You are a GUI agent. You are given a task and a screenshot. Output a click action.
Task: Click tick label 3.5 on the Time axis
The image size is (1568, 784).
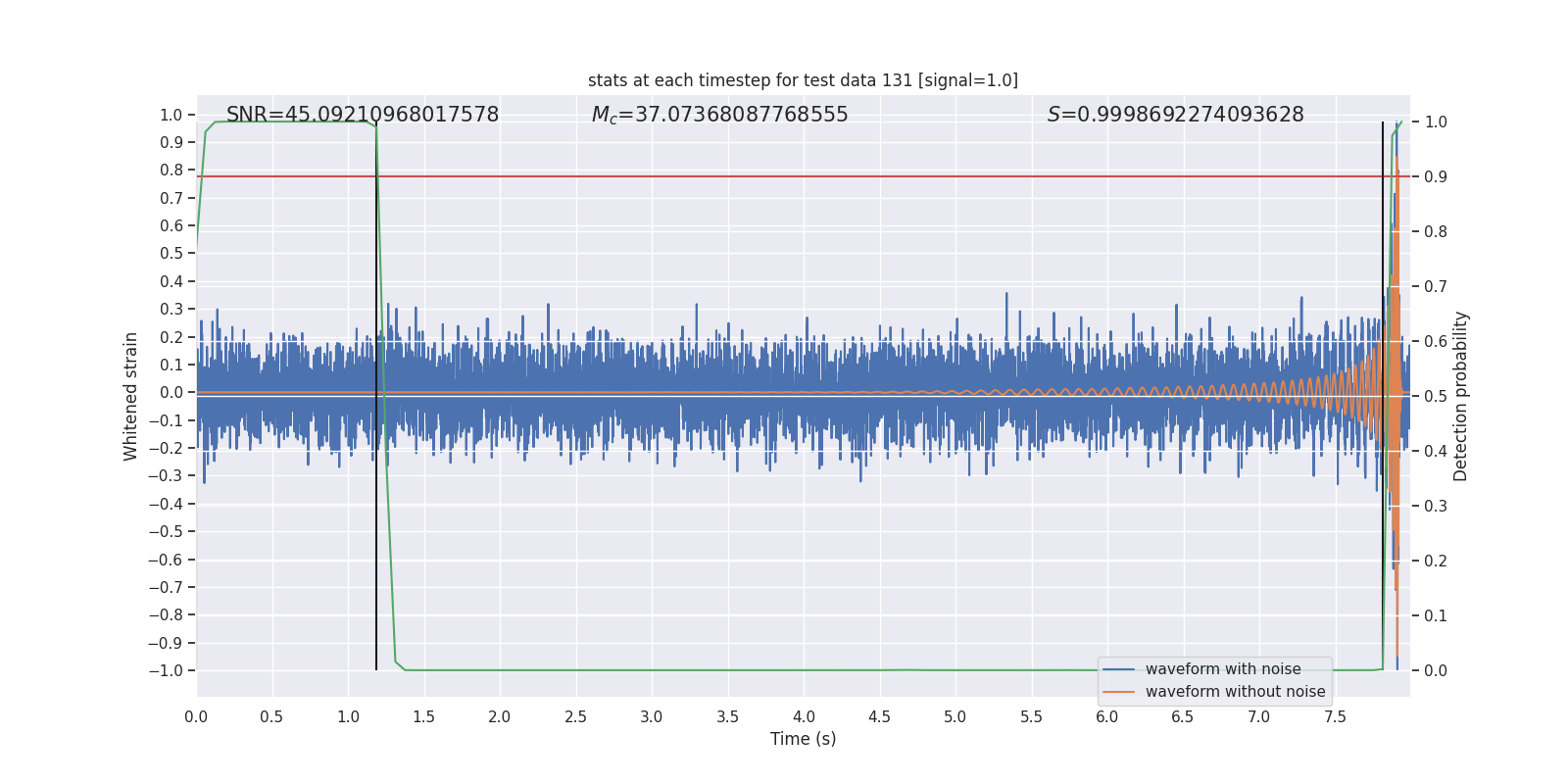coord(727,716)
